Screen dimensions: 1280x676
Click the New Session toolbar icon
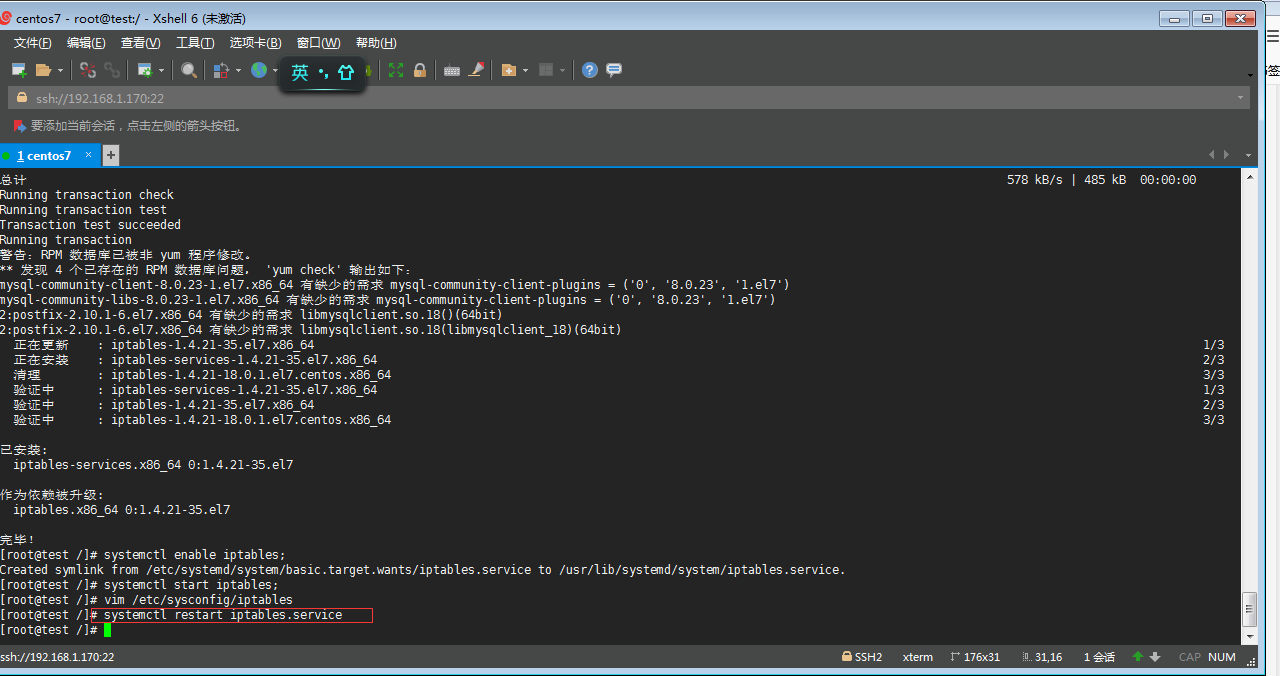(x=18, y=70)
